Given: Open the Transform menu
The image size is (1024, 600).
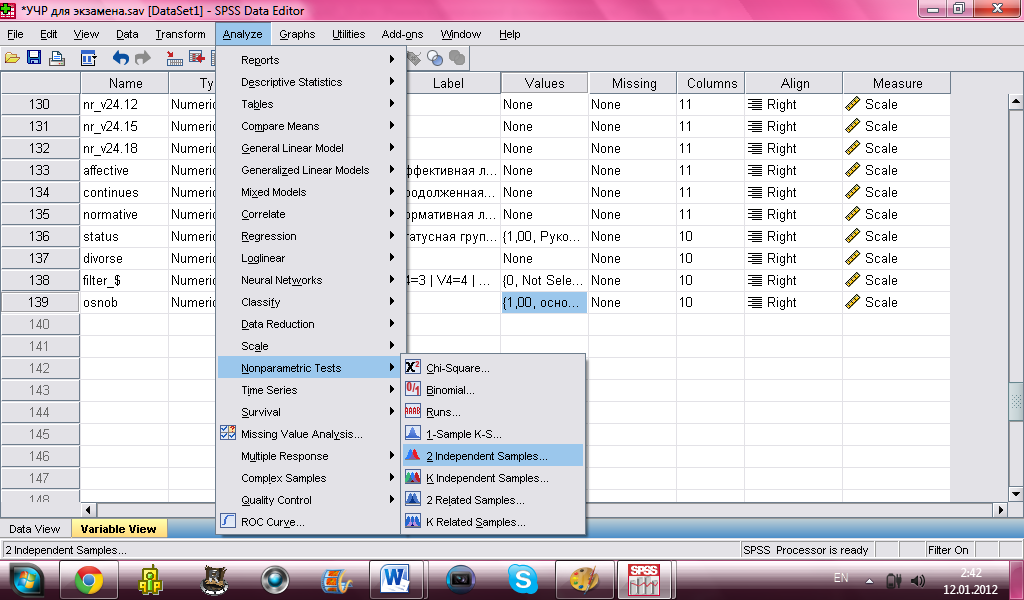Looking at the screenshot, I should [x=180, y=34].
